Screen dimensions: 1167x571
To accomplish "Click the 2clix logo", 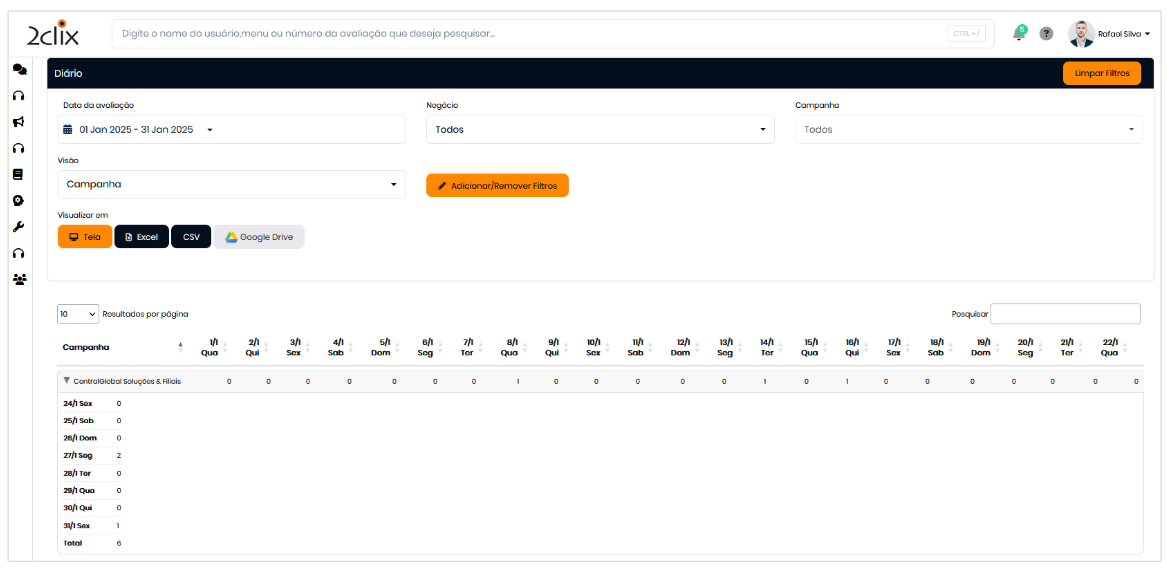I will click(x=52, y=34).
